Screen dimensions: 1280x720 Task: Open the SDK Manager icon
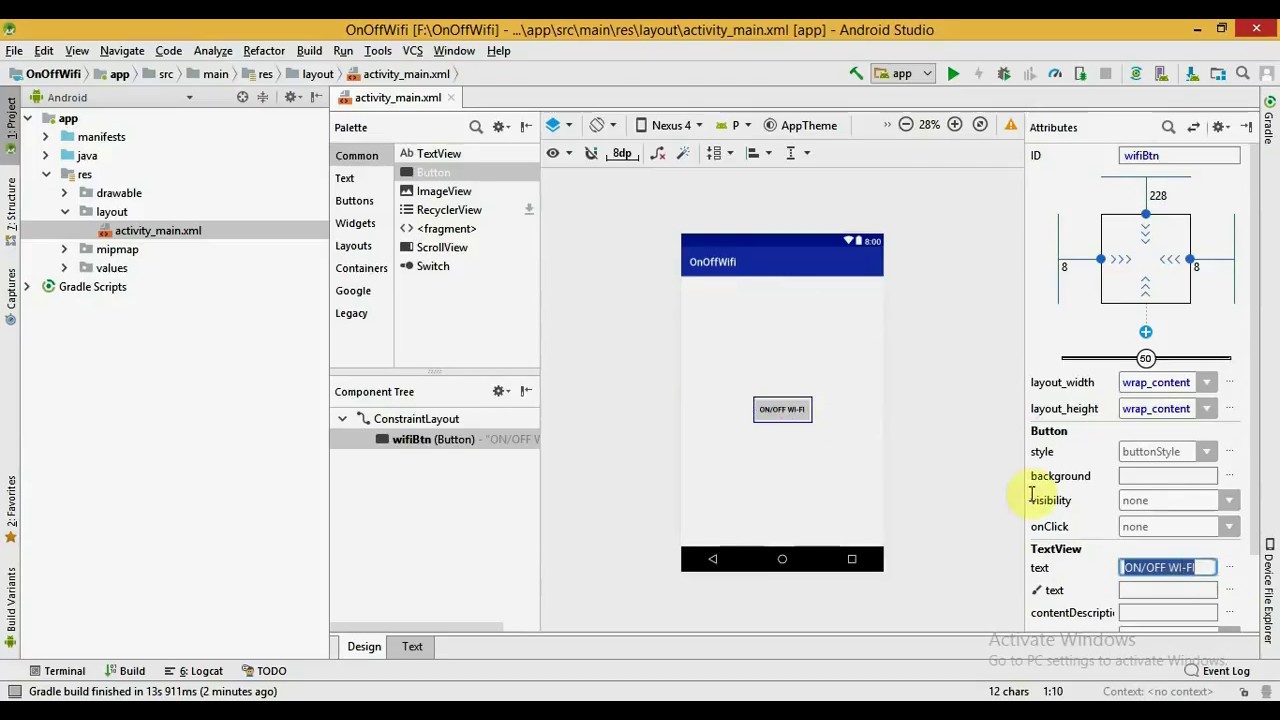pos(1190,73)
